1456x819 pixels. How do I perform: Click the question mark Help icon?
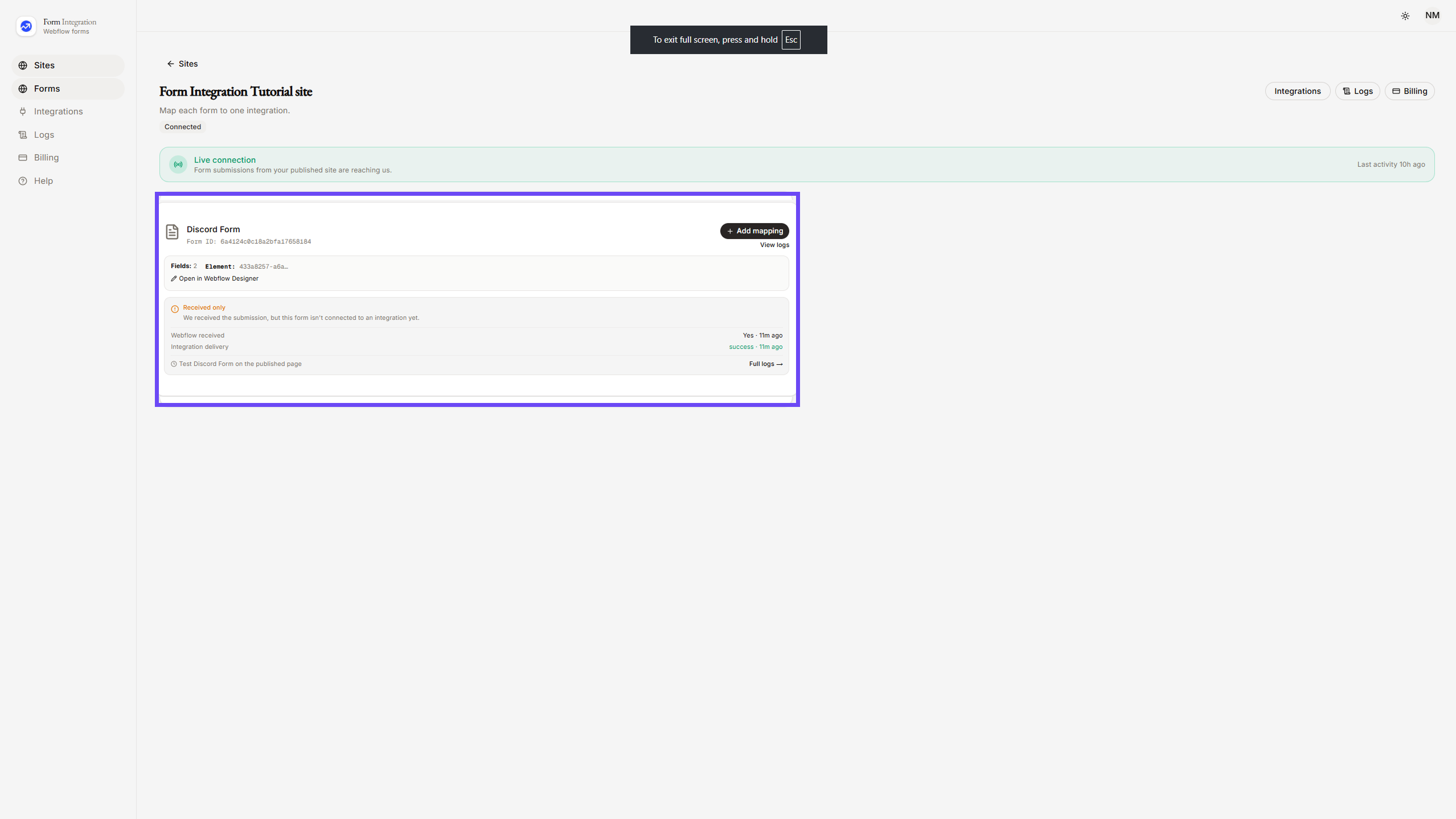pos(23,181)
